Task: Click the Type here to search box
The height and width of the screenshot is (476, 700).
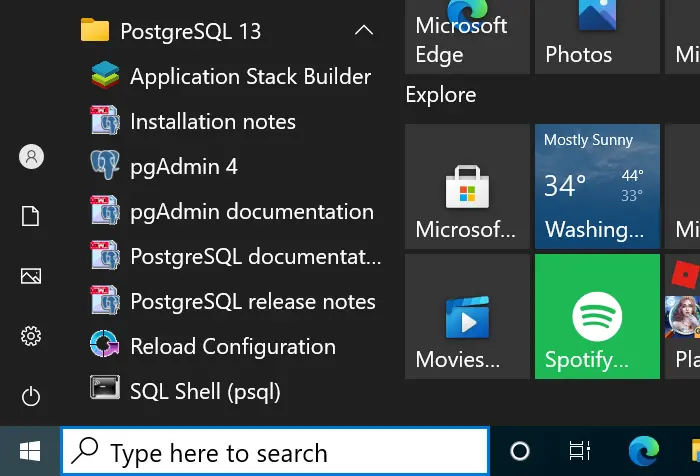Action: pos(275,451)
